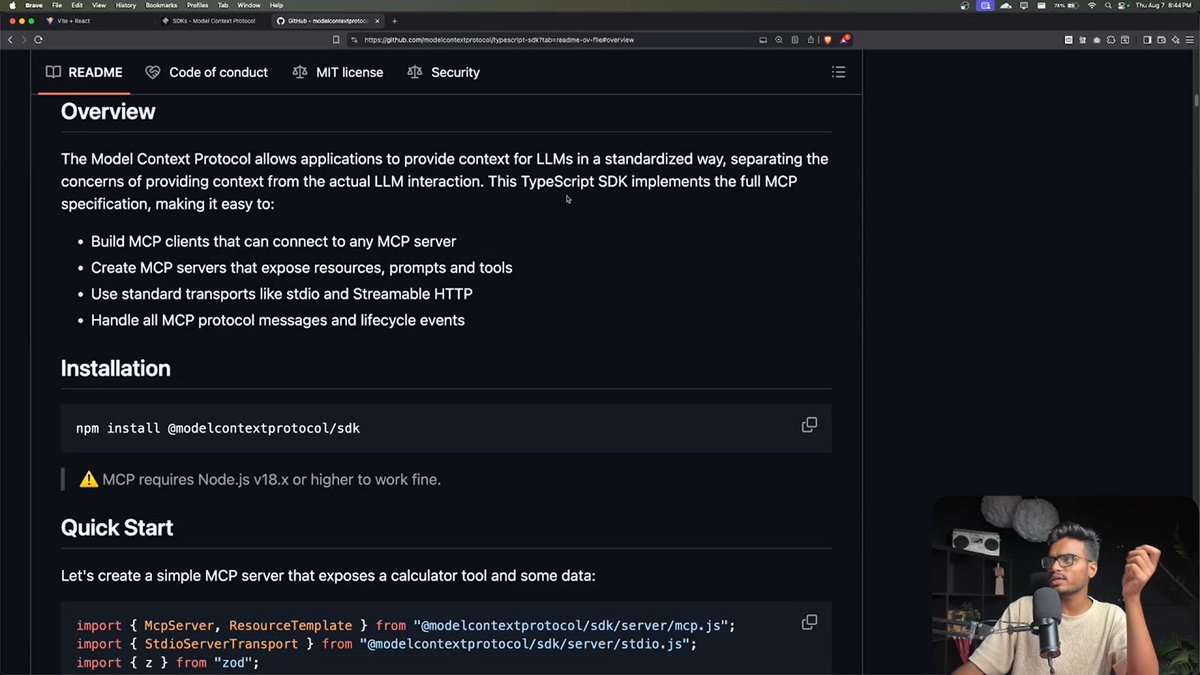The width and height of the screenshot is (1200, 675).
Task: Open the Window menu
Action: pyautogui.click(x=249, y=5)
